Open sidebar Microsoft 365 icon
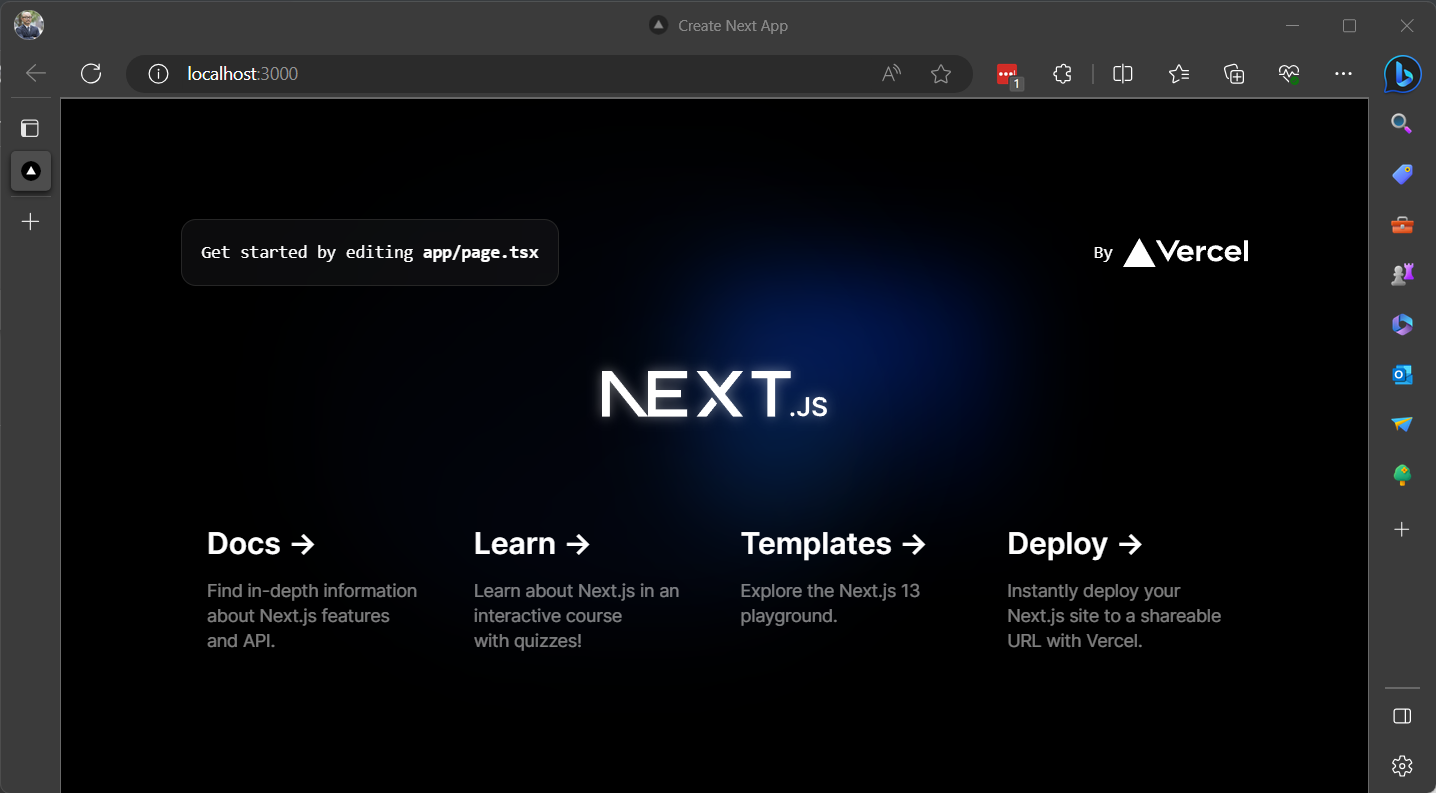 [1402, 324]
